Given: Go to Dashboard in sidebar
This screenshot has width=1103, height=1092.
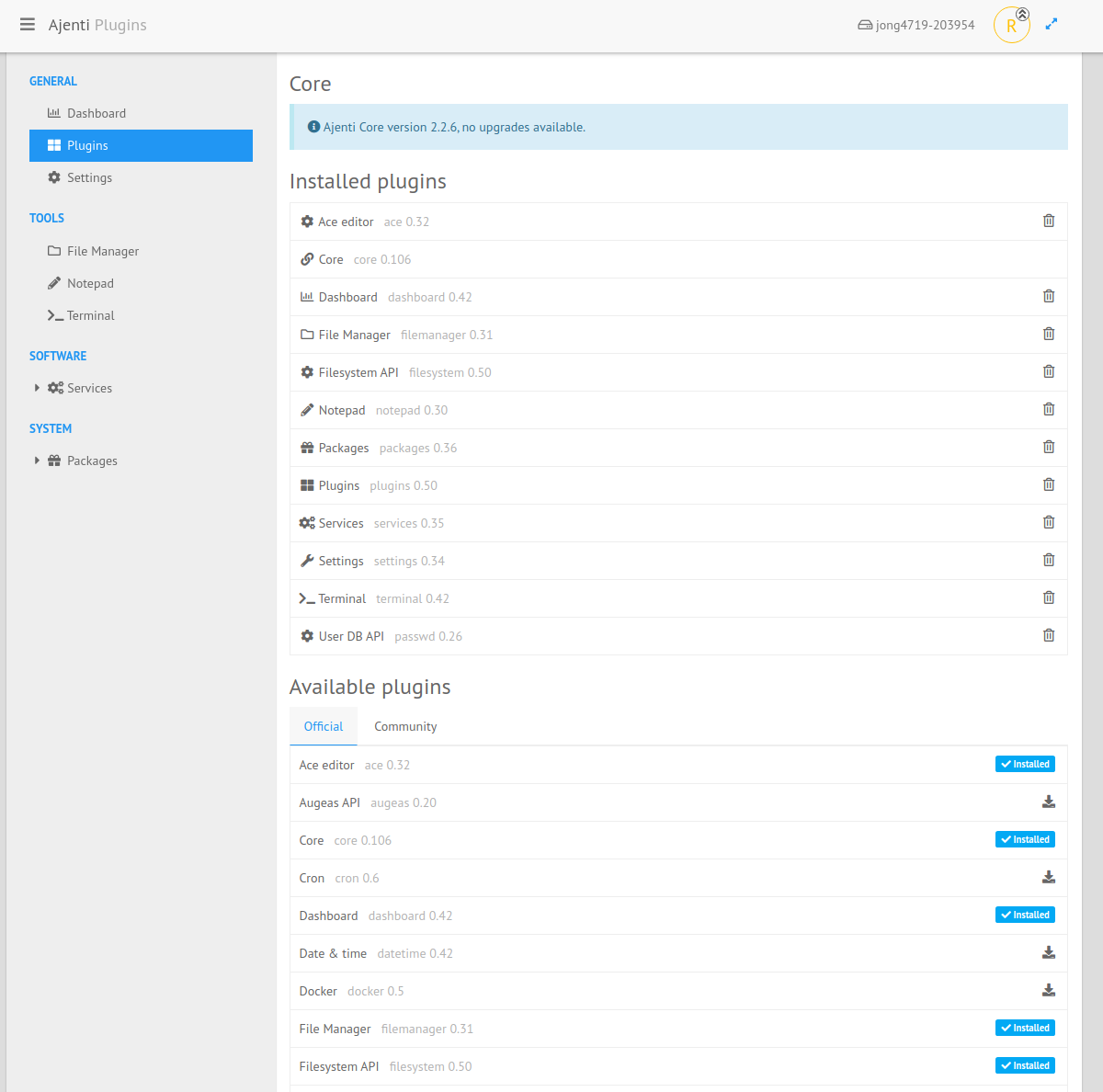Looking at the screenshot, I should [x=141, y=113].
